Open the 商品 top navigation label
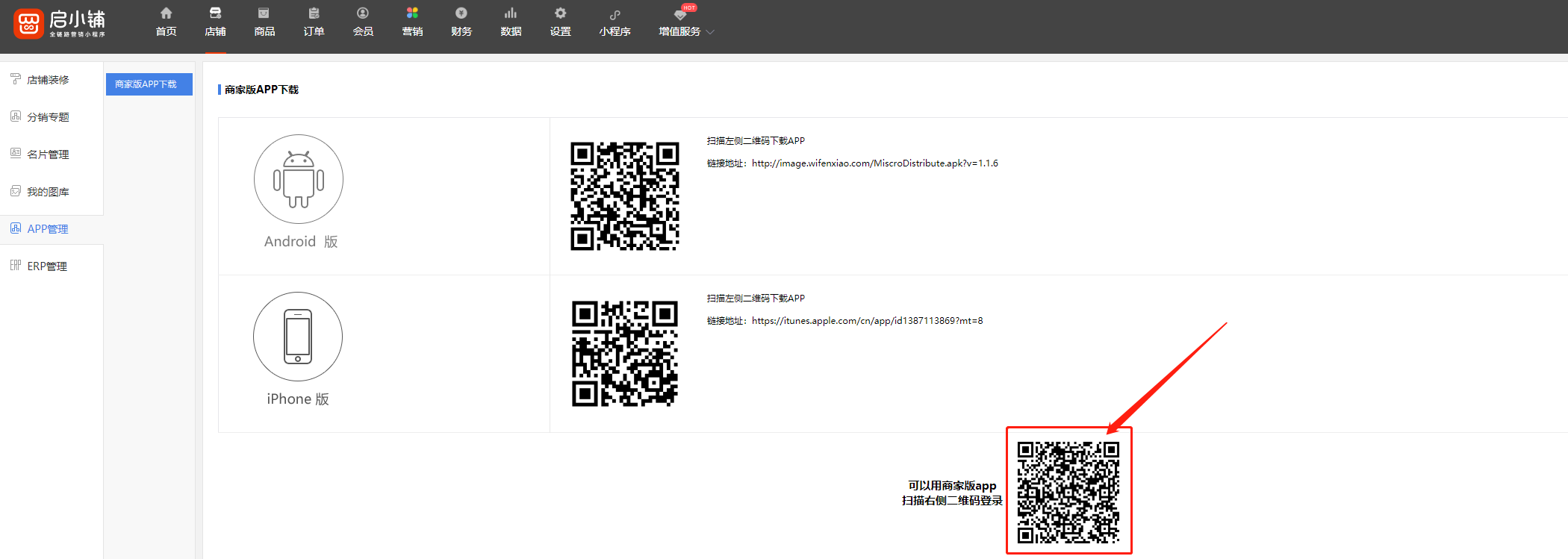 tap(264, 31)
